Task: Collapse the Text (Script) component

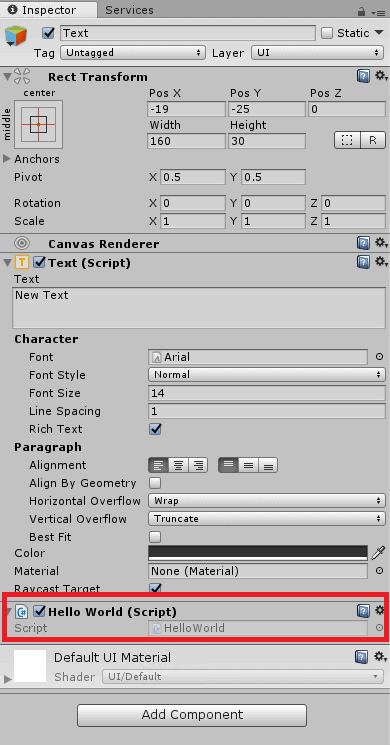Action: tap(7, 262)
